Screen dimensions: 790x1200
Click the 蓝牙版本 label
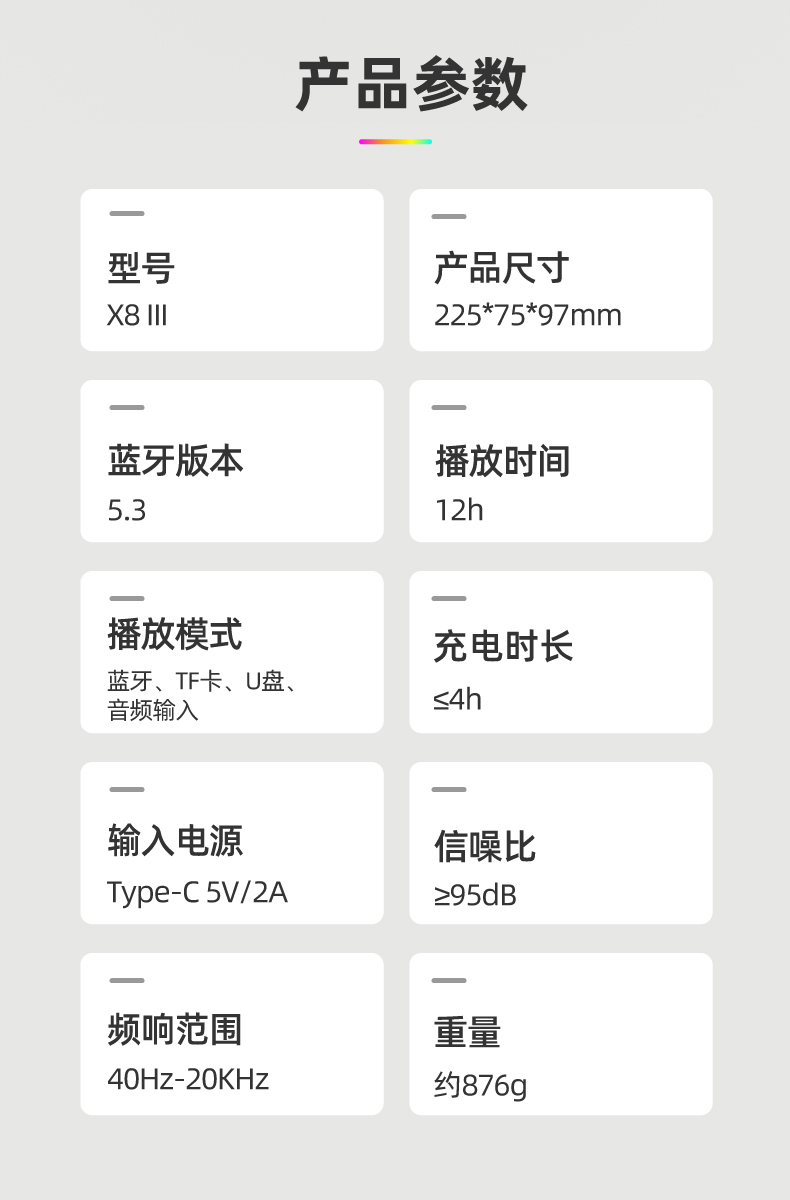point(175,460)
